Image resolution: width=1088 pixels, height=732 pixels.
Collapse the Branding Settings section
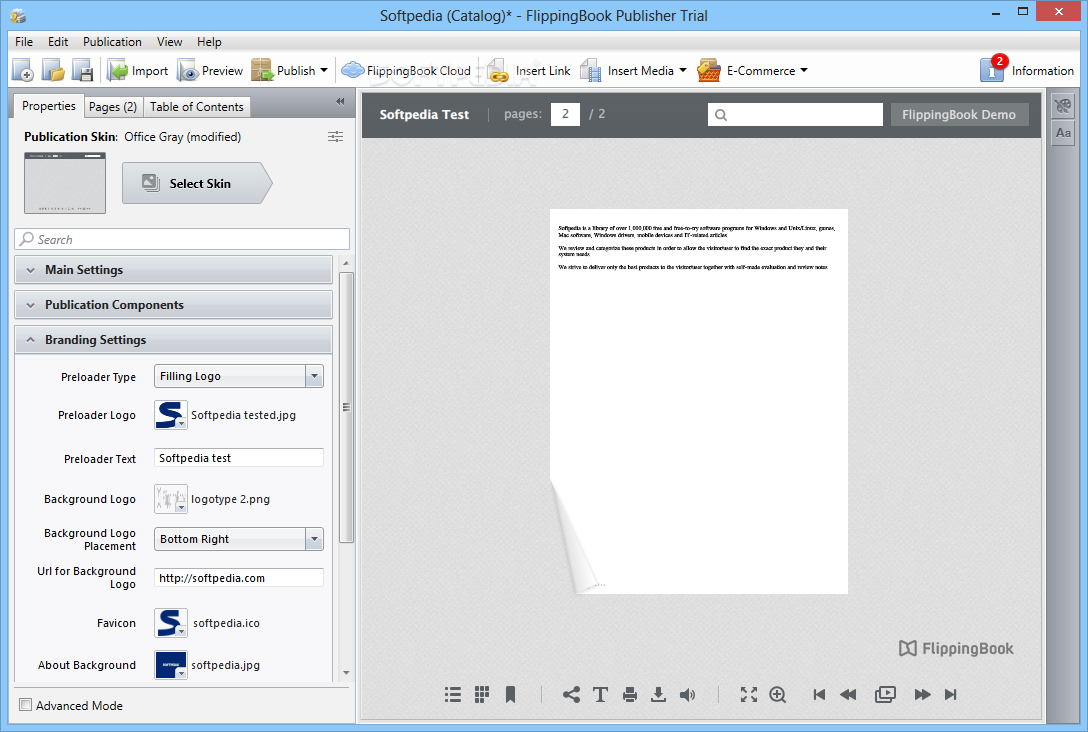[x=173, y=340]
